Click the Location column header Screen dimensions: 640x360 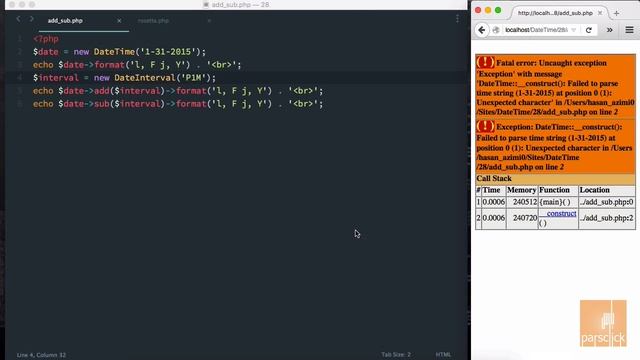pyautogui.click(x=607, y=190)
